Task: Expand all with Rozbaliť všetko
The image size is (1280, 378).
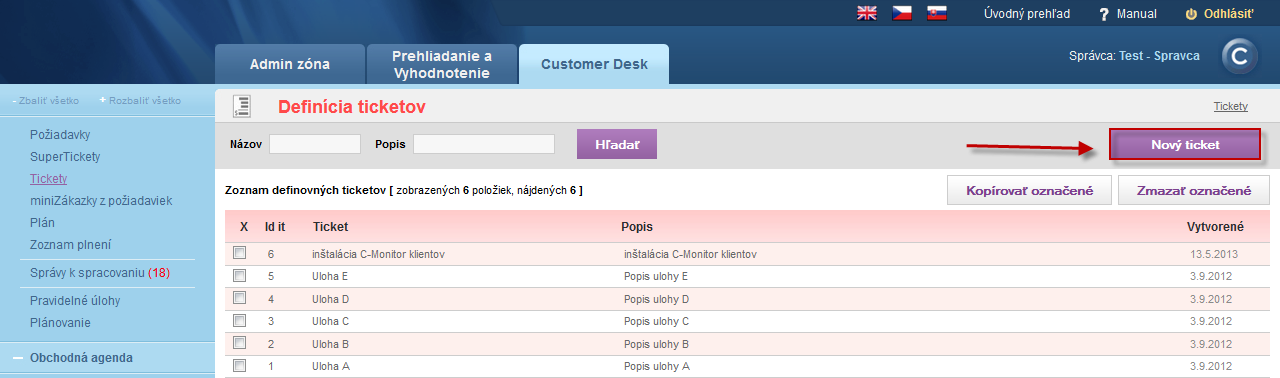Action: (x=141, y=101)
